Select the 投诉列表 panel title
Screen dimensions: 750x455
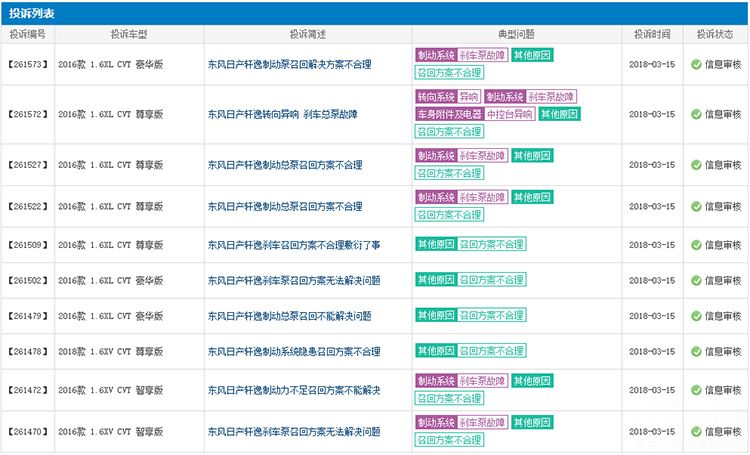point(31,12)
